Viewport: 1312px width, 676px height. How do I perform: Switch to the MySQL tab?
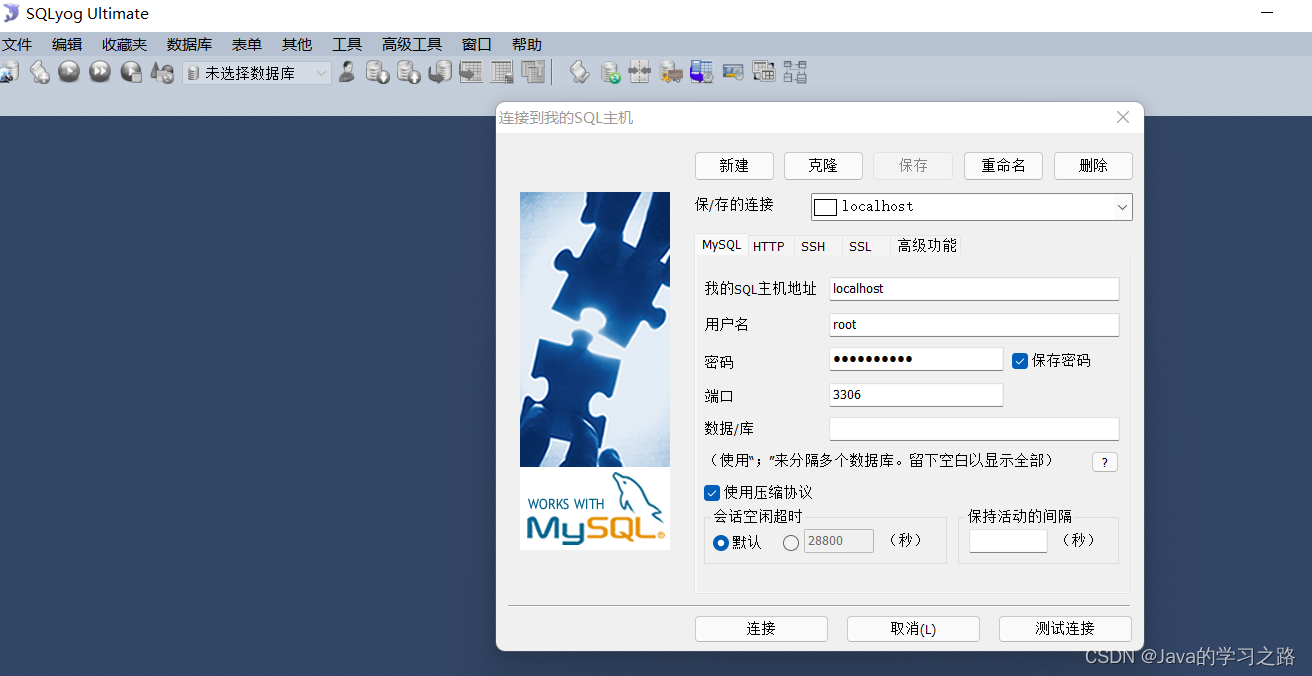point(721,245)
